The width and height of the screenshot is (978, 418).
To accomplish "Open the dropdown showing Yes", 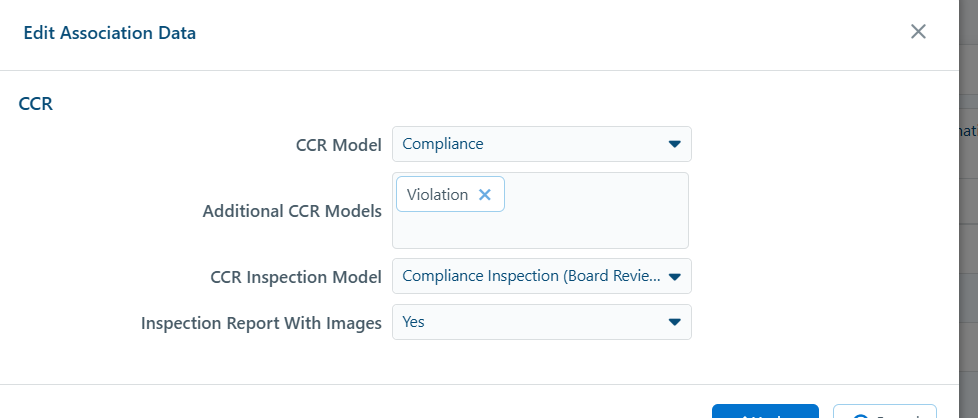I will click(x=541, y=322).
